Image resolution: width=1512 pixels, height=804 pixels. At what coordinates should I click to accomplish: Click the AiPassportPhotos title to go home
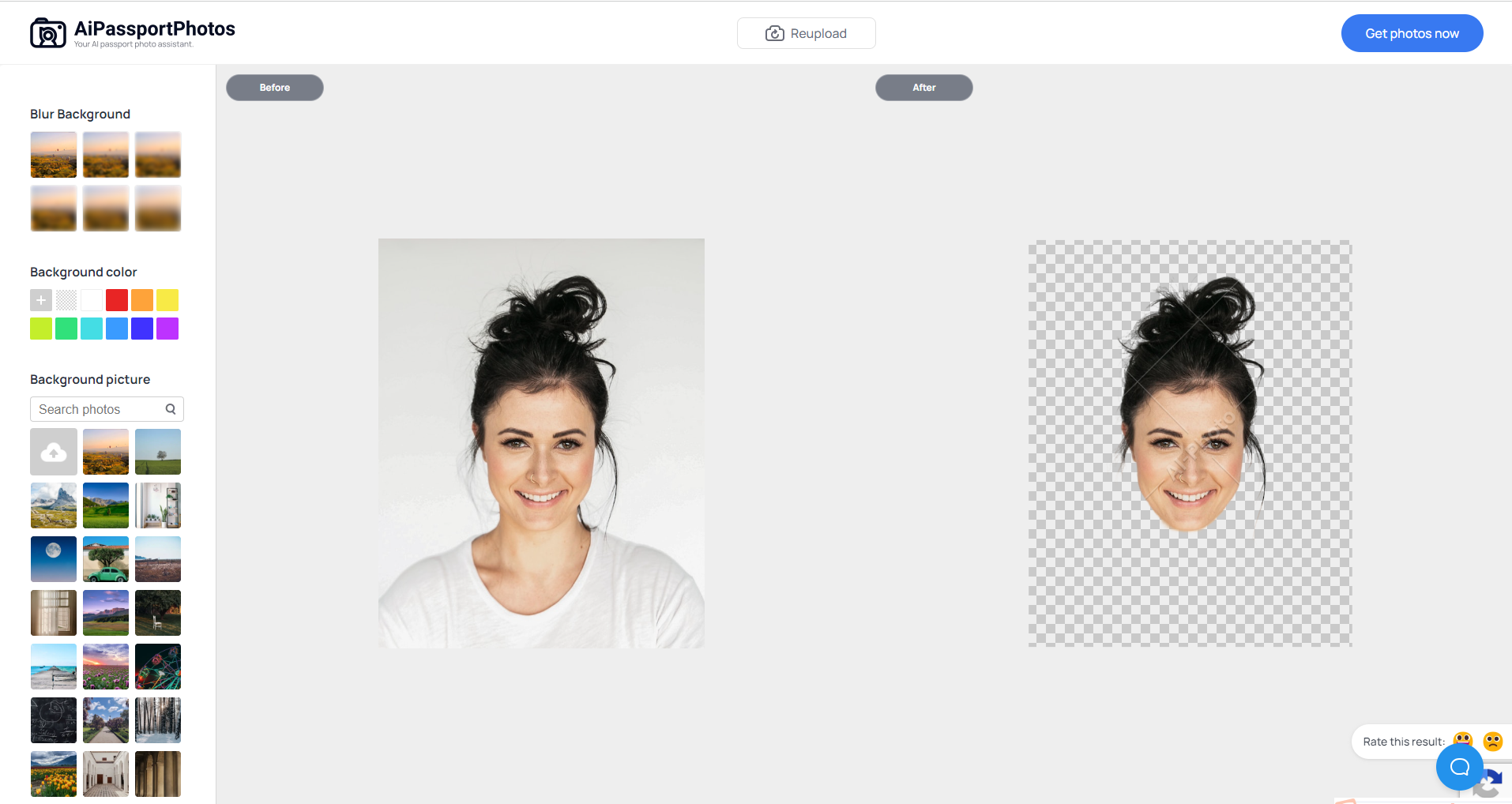154,28
